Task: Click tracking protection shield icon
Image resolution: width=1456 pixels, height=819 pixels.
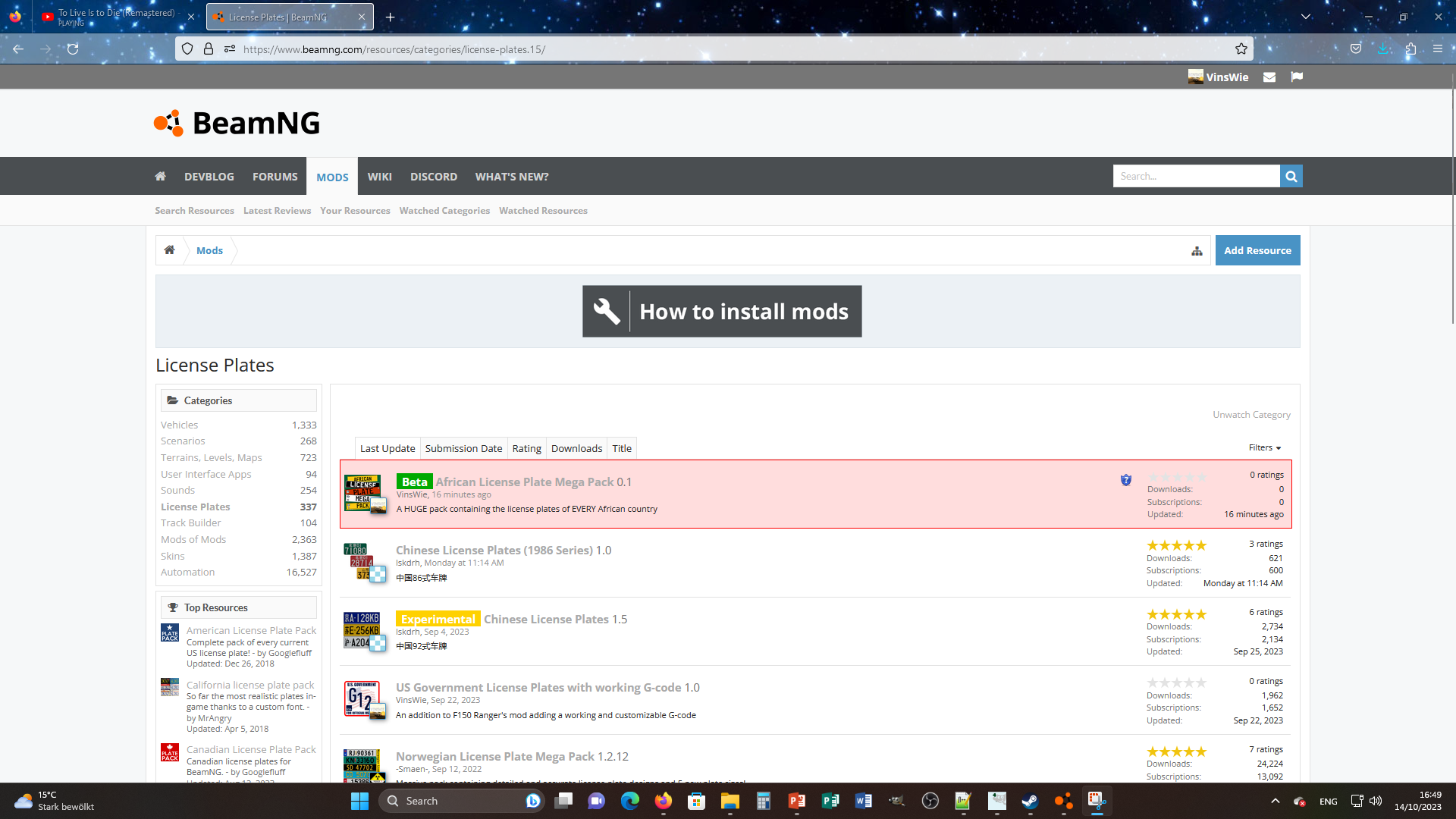Action: pos(187,49)
